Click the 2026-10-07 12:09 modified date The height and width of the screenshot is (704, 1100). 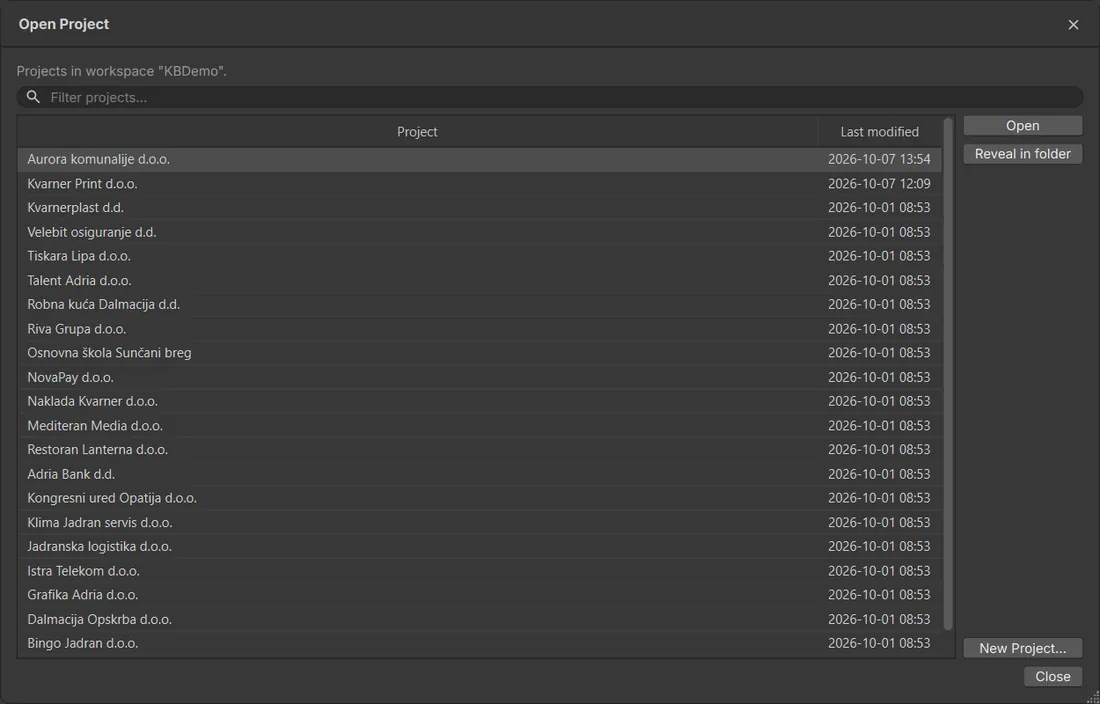coord(879,184)
